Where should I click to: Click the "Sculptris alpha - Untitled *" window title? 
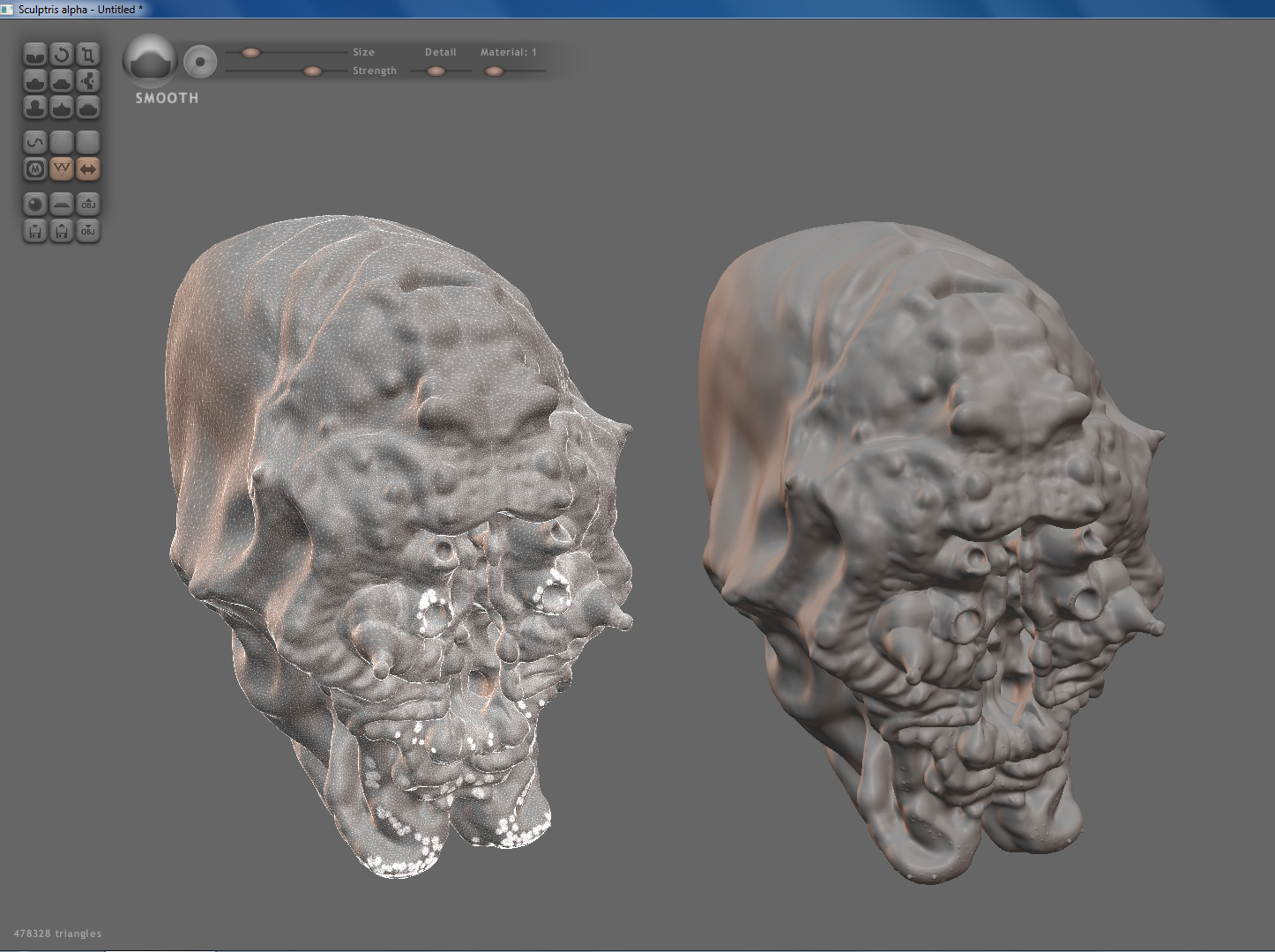point(80,9)
